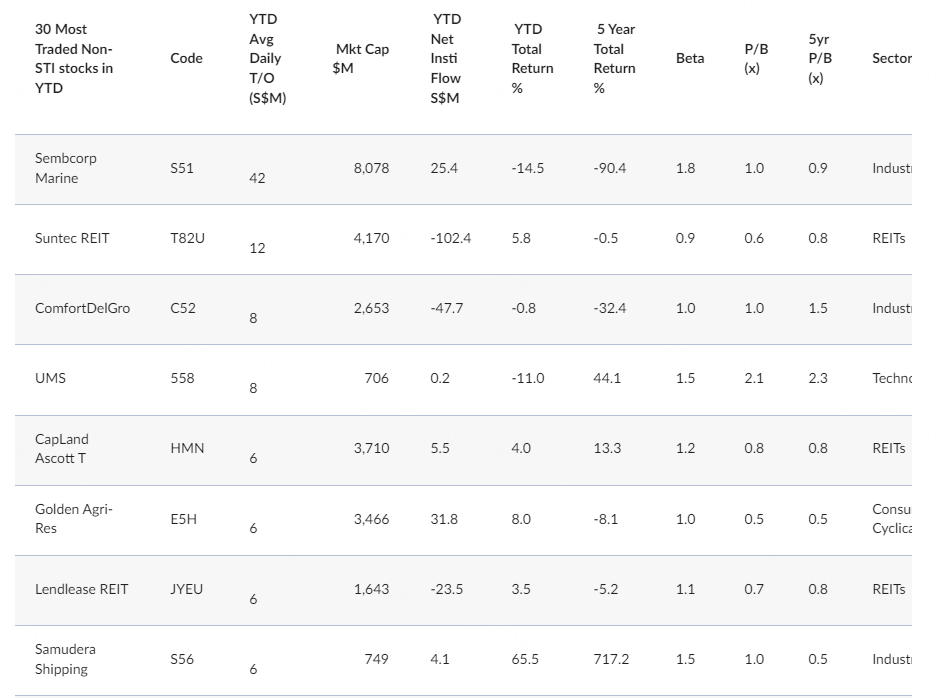This screenshot has width=950, height=698.
Task: Click the CapLand Ascott T name
Action: point(62,448)
